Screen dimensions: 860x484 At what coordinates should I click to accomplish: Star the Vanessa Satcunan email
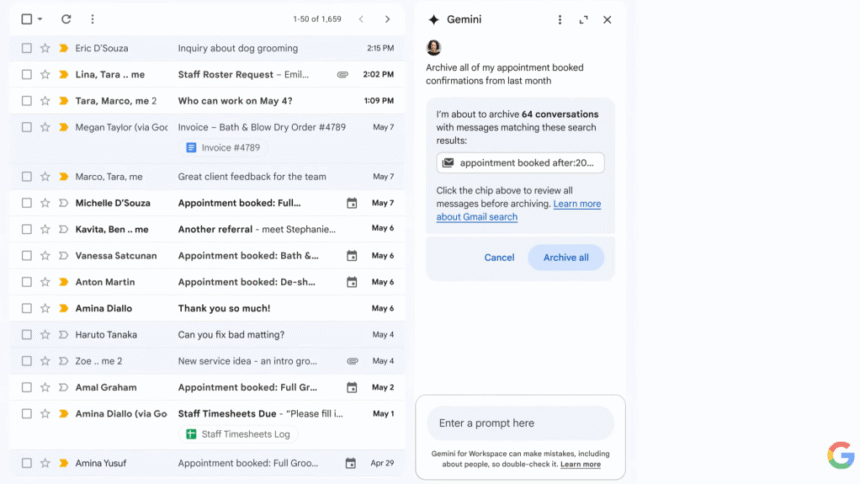tap(45, 256)
